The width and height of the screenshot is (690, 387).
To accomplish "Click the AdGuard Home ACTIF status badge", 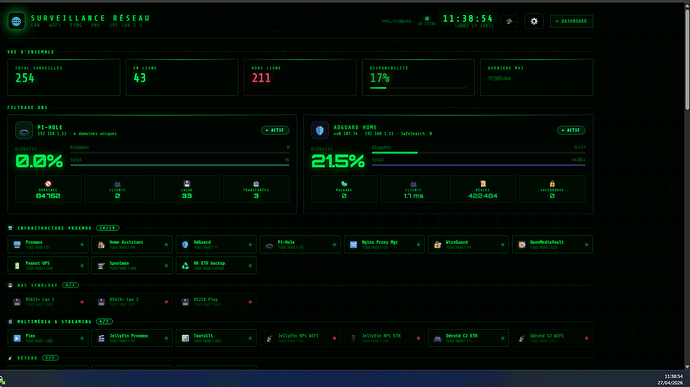I will 571,130.
